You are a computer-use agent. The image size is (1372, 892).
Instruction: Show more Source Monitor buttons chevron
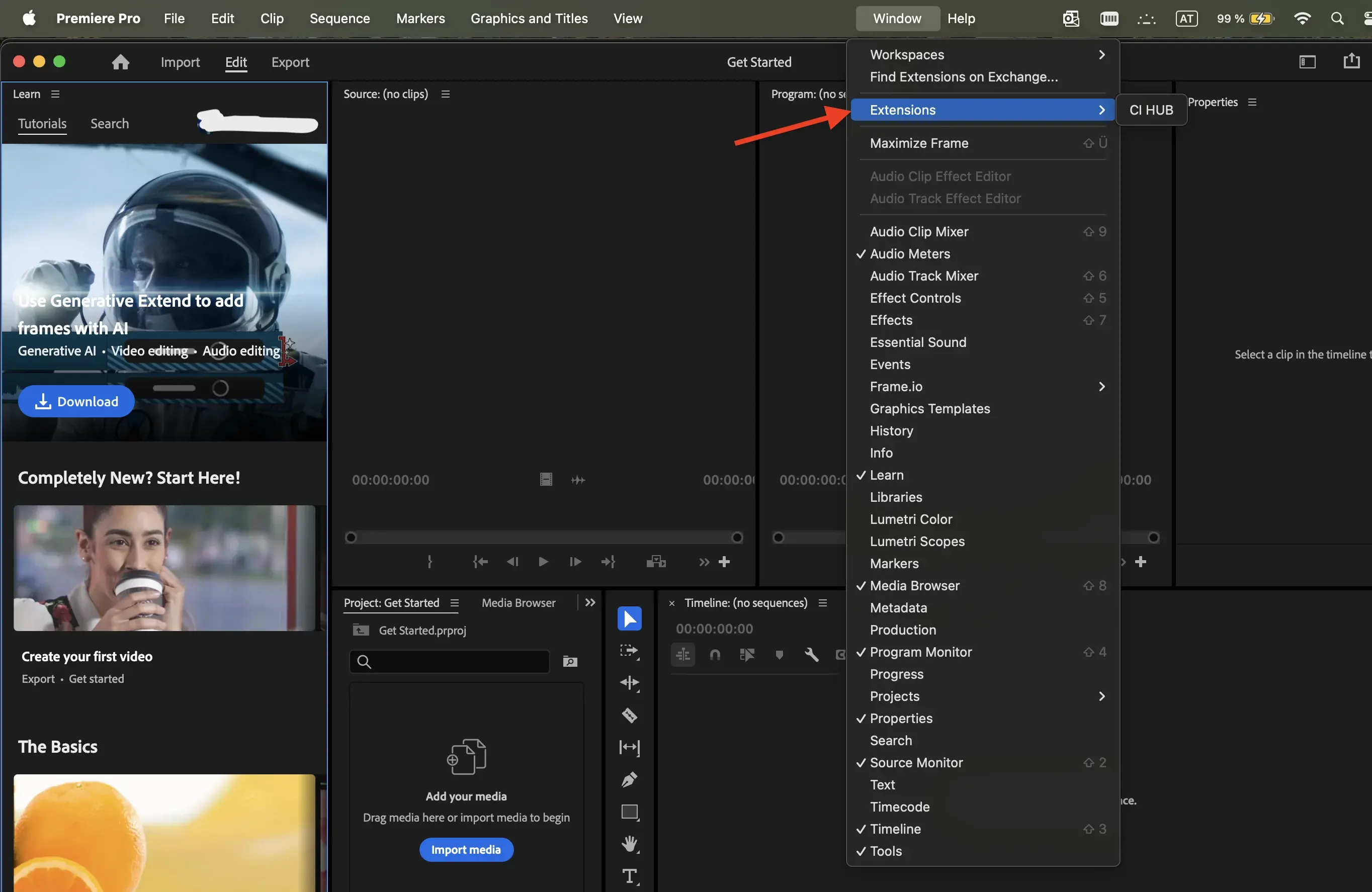pos(704,562)
